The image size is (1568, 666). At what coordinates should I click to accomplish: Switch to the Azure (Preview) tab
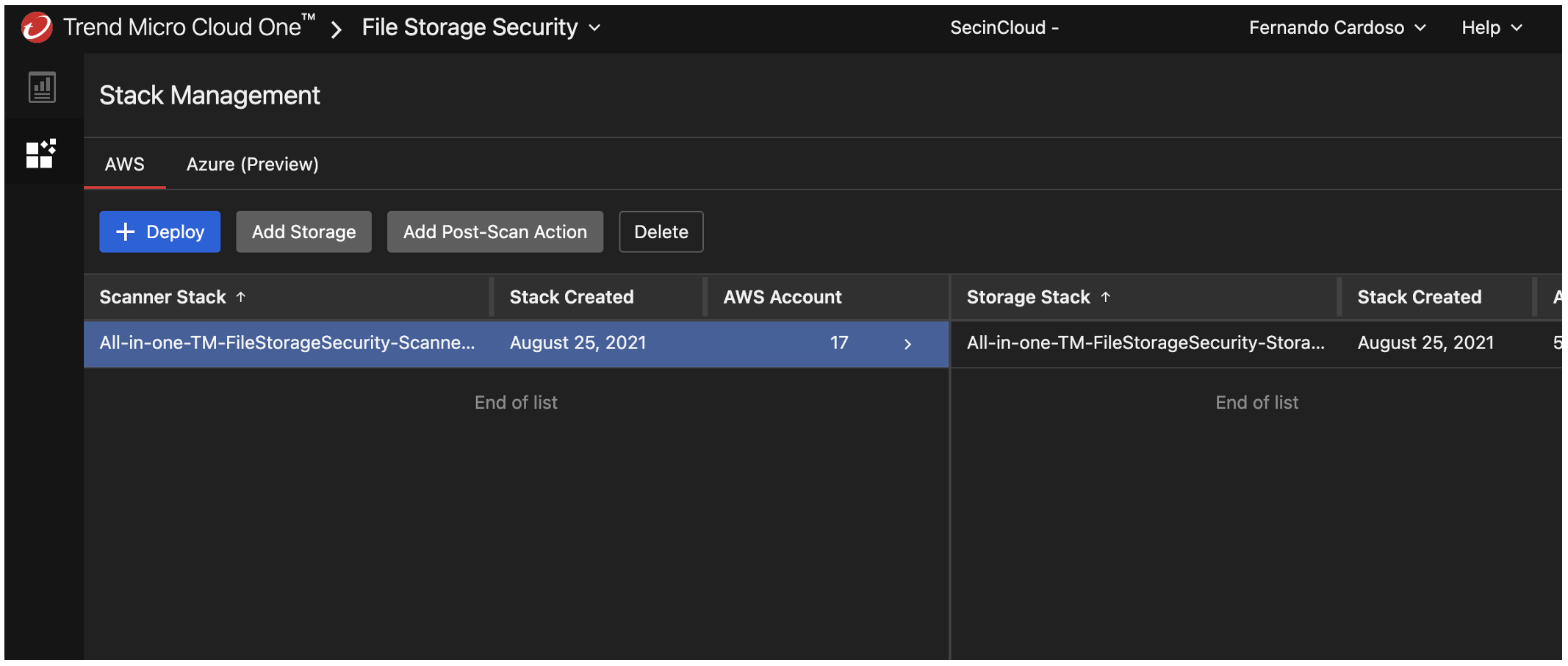click(252, 164)
